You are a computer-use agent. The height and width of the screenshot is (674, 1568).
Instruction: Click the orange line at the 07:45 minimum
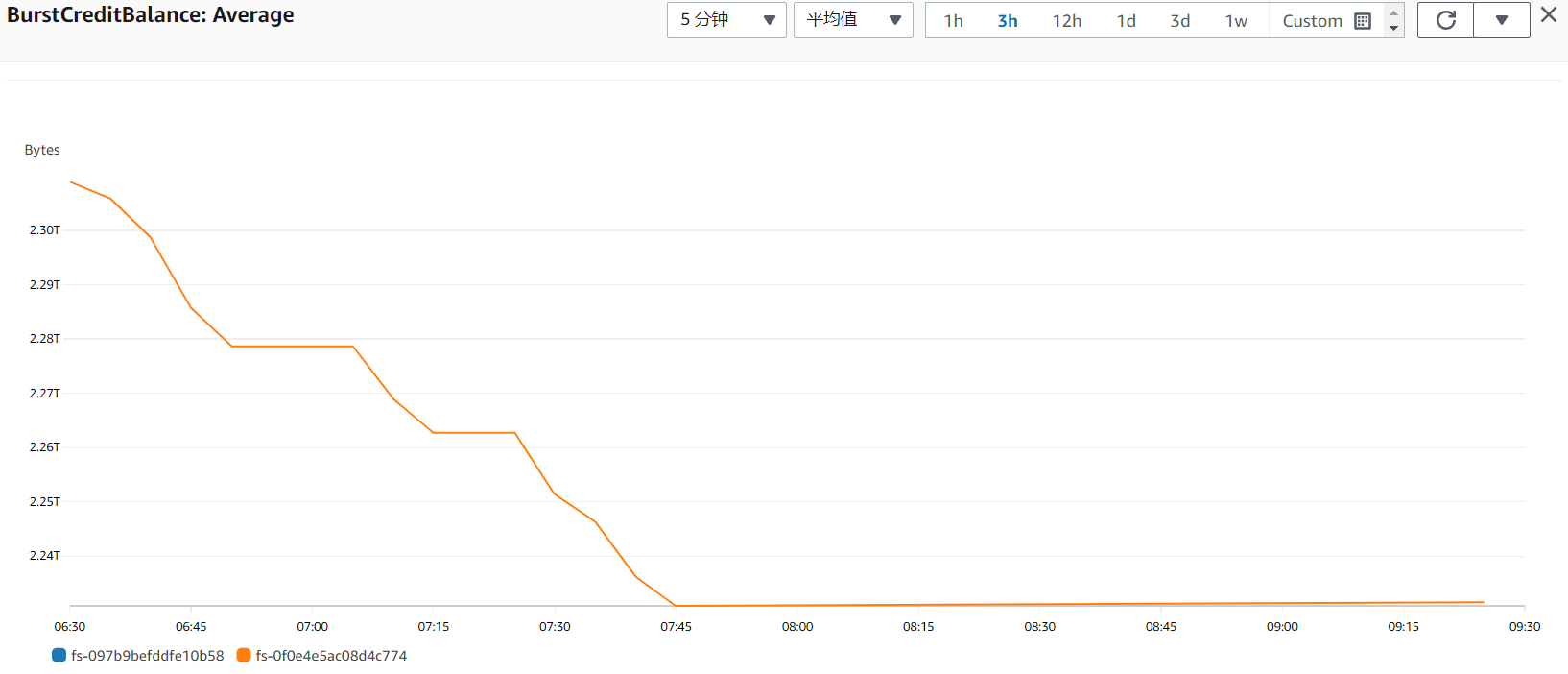point(676,605)
